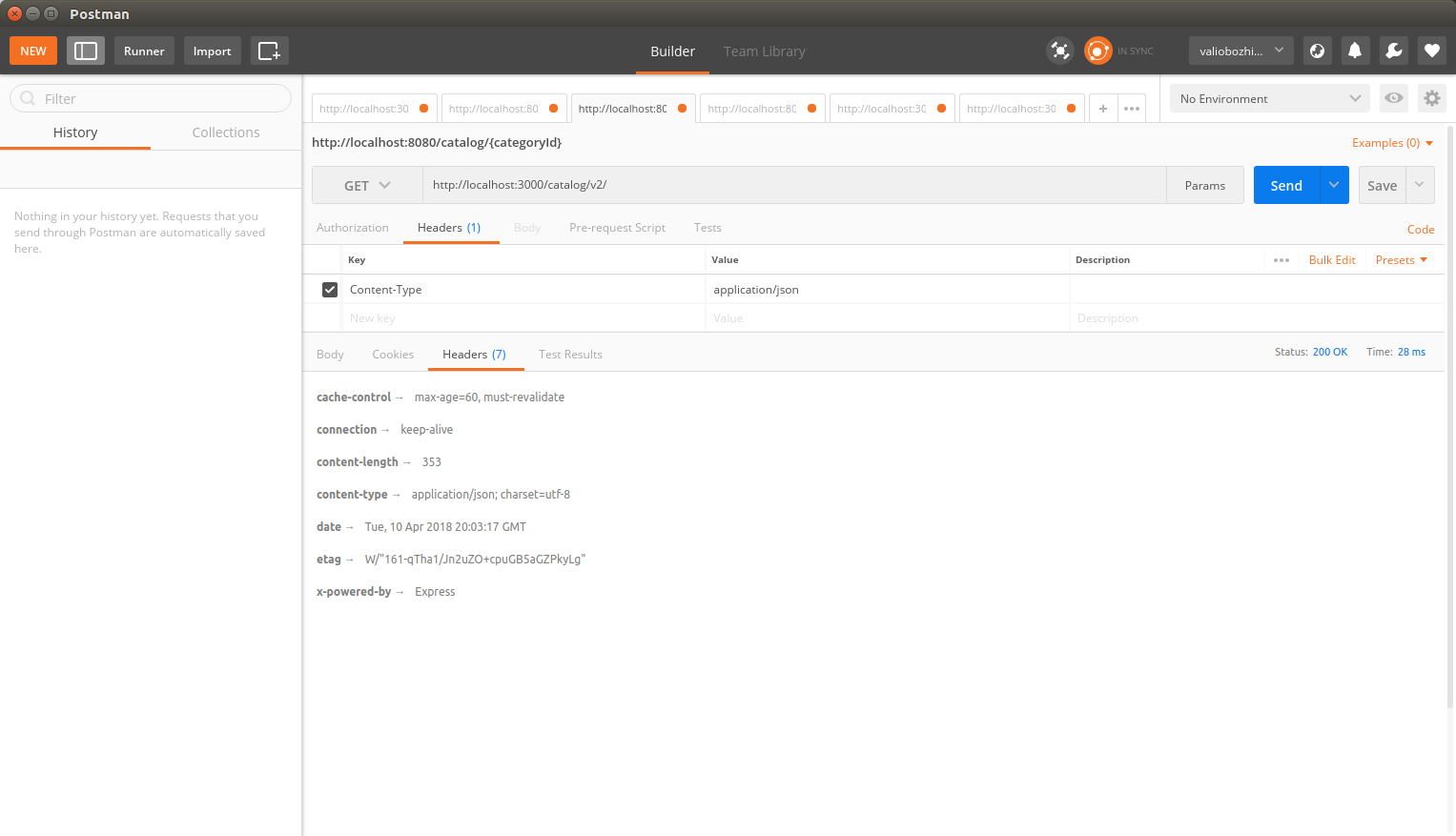Click the Content-Type key cell
Viewport: 1456px width, 836px height.
tap(523, 290)
